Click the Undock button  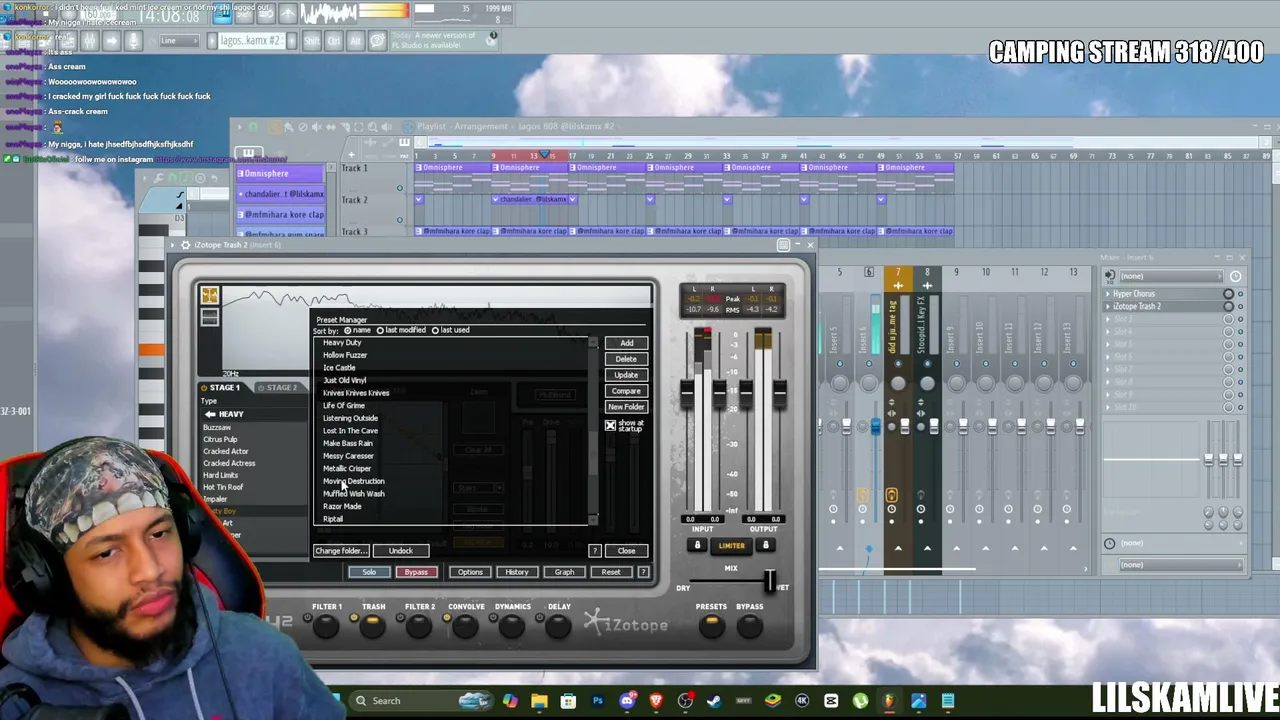[x=401, y=551]
